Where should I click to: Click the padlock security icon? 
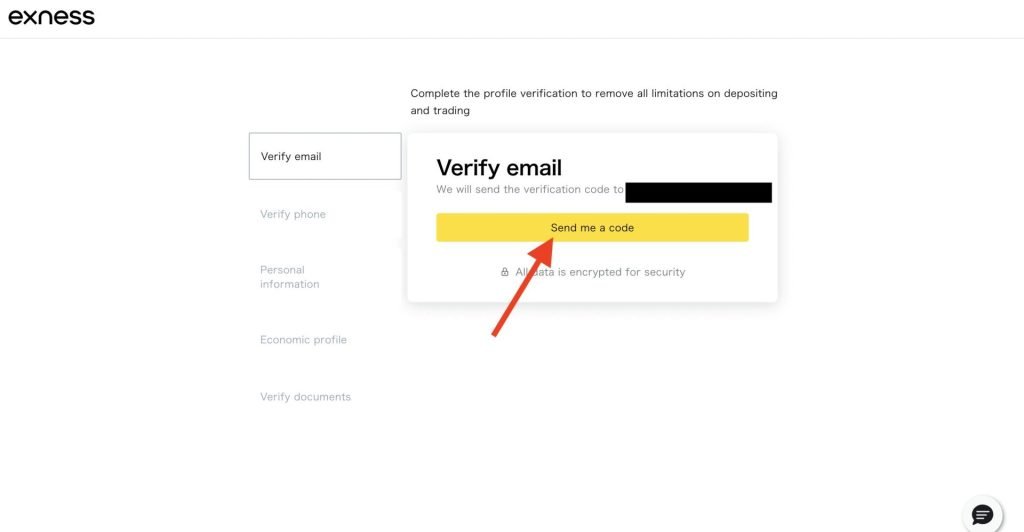505,272
